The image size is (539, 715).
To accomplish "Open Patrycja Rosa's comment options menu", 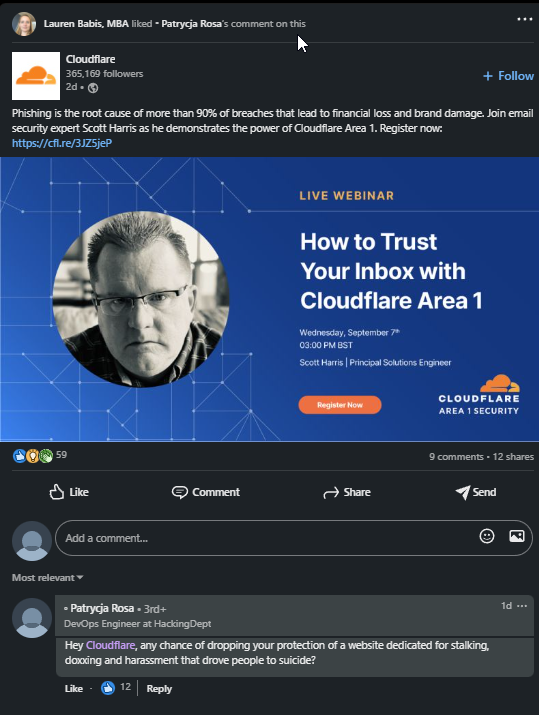I will (522, 606).
